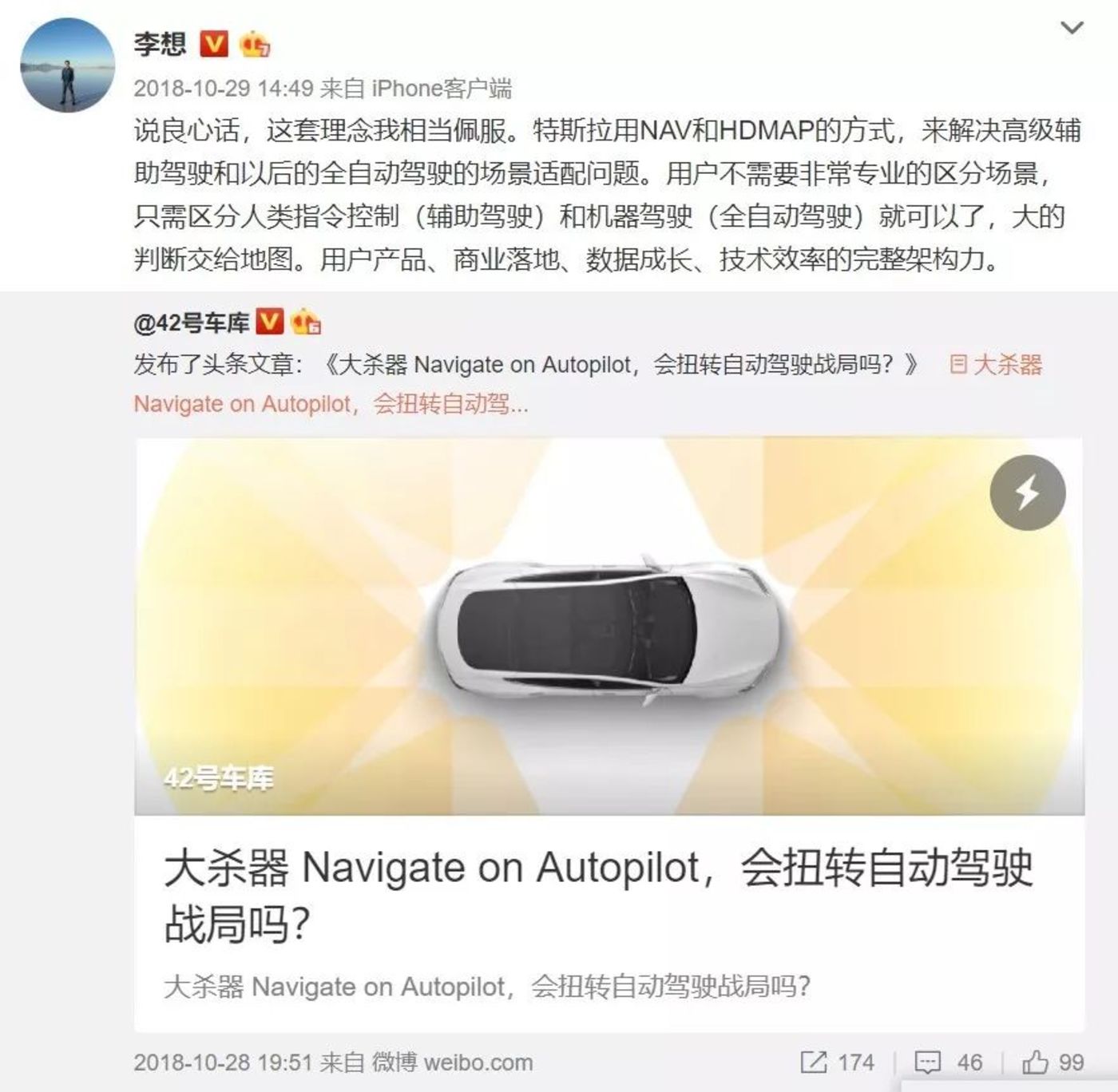Open the car sensor cover image
Screen dimensions: 1118x1092
pyautogui.click(x=609, y=627)
